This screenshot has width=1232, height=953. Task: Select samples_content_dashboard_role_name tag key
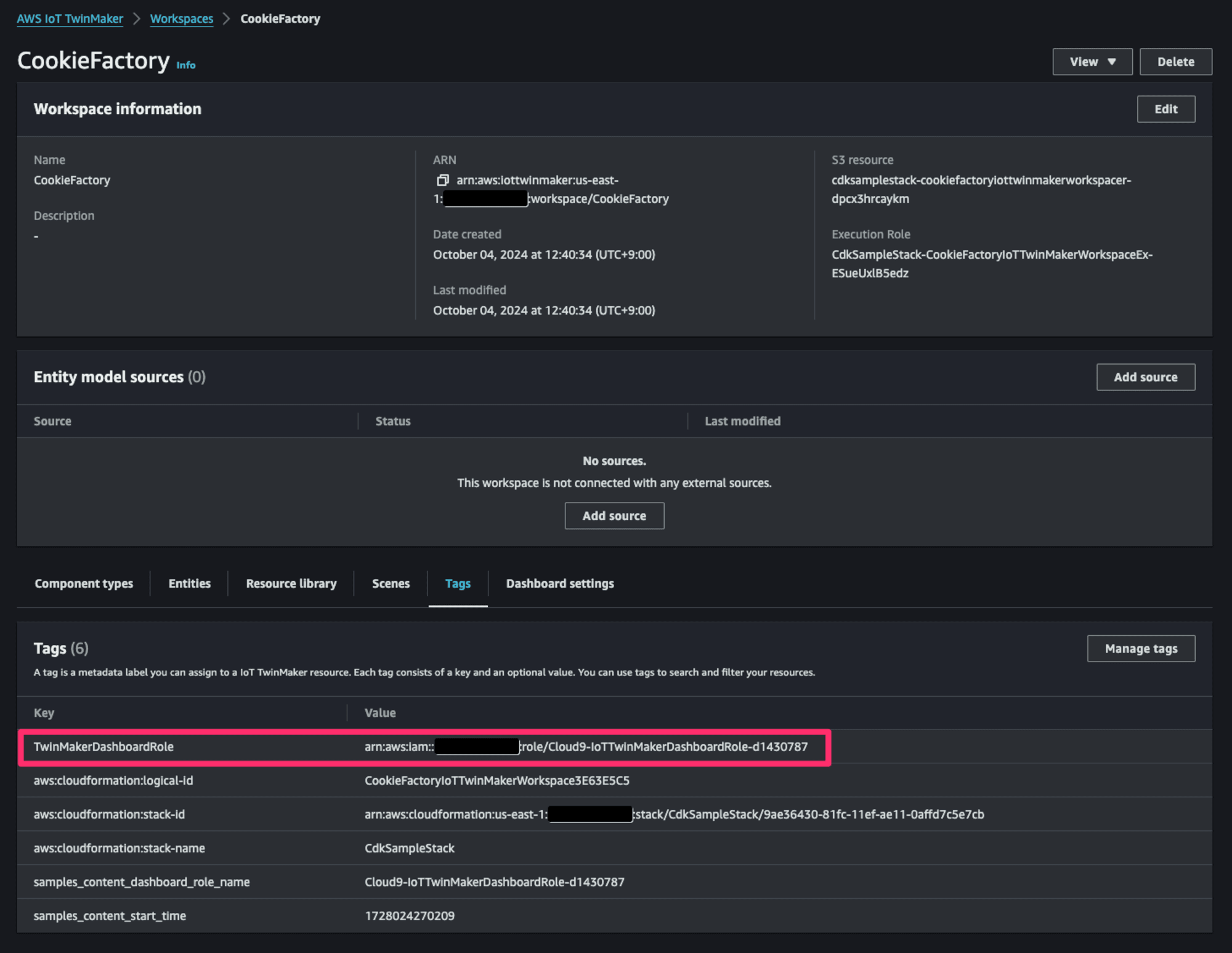click(142, 882)
